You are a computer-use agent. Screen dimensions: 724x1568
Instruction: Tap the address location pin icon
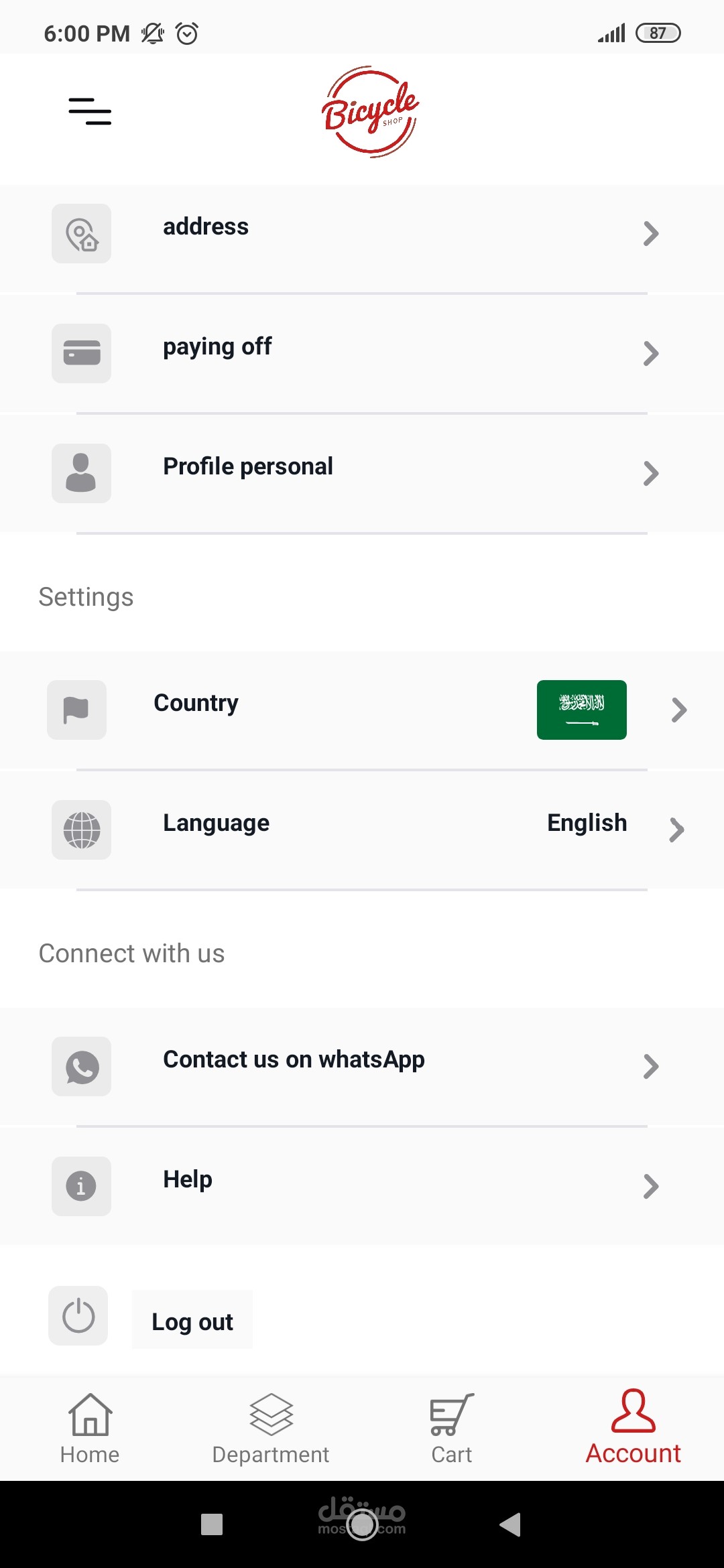[x=82, y=234]
